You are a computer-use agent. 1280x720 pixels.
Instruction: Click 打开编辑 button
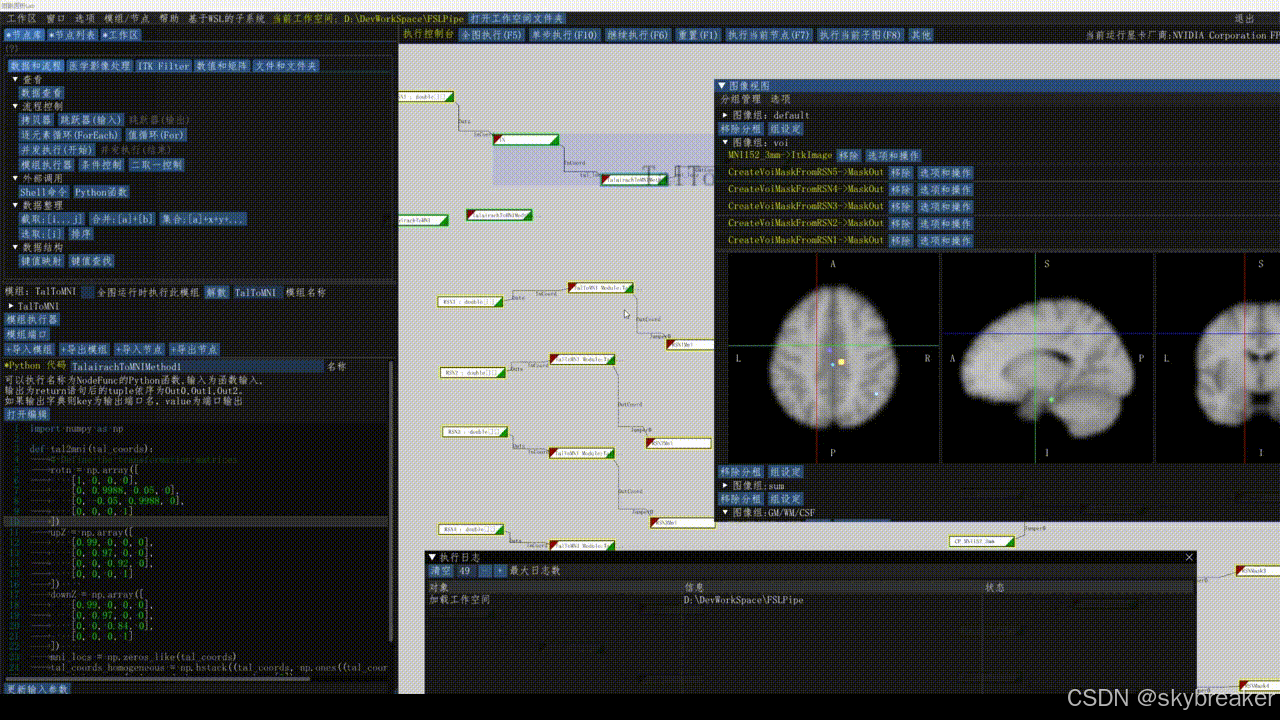[27, 414]
